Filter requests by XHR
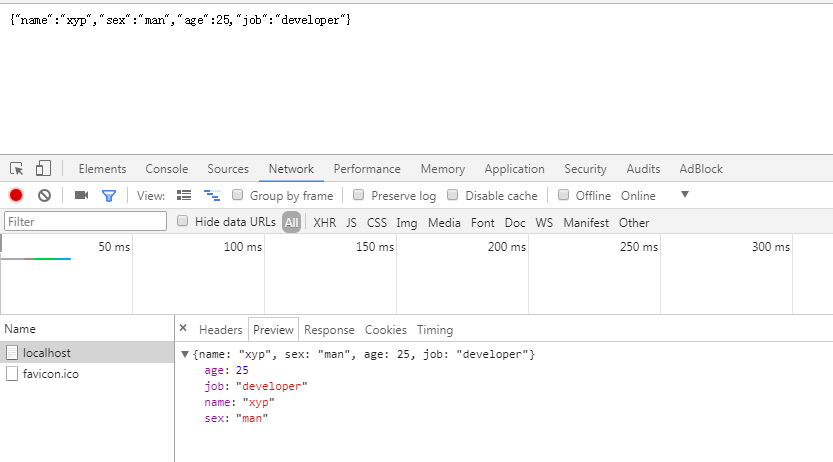This screenshot has height=462, width=833. click(x=325, y=223)
